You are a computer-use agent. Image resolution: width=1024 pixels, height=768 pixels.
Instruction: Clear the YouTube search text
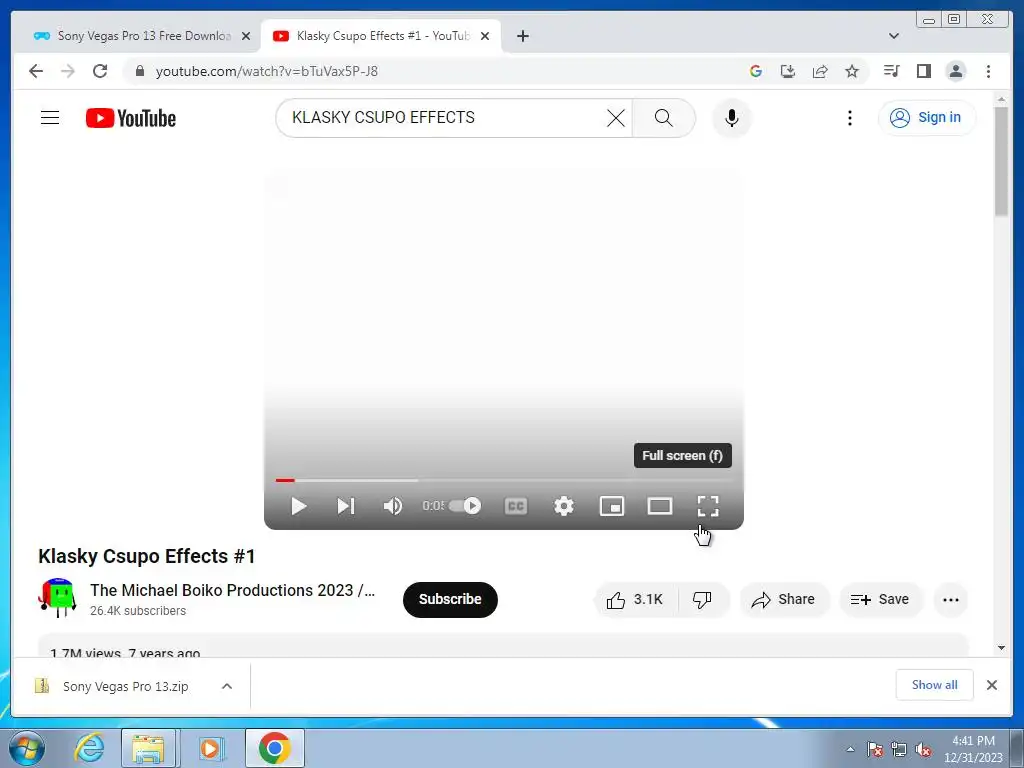click(x=616, y=118)
